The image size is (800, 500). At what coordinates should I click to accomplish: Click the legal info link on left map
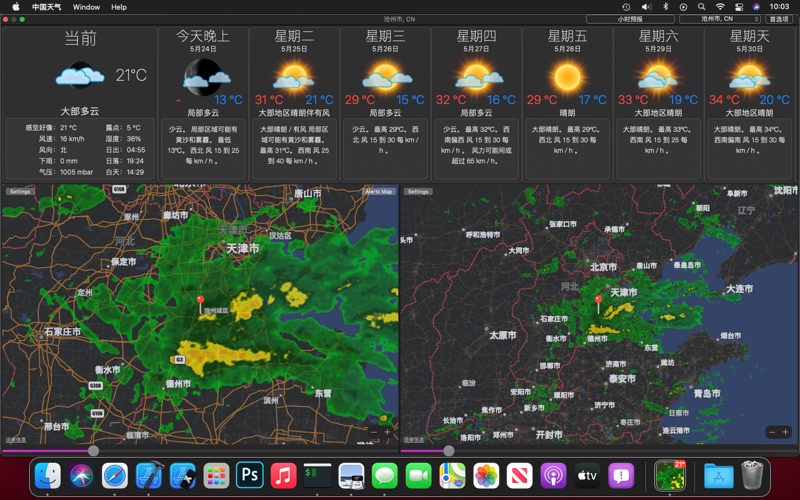click(15, 440)
